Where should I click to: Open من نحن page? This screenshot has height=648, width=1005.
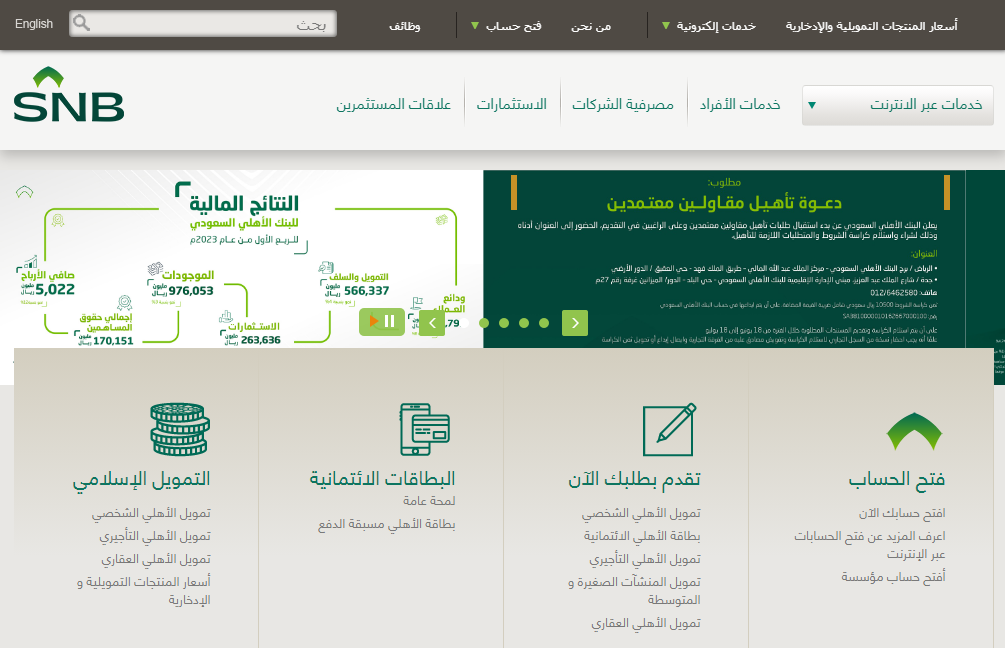pos(591,26)
